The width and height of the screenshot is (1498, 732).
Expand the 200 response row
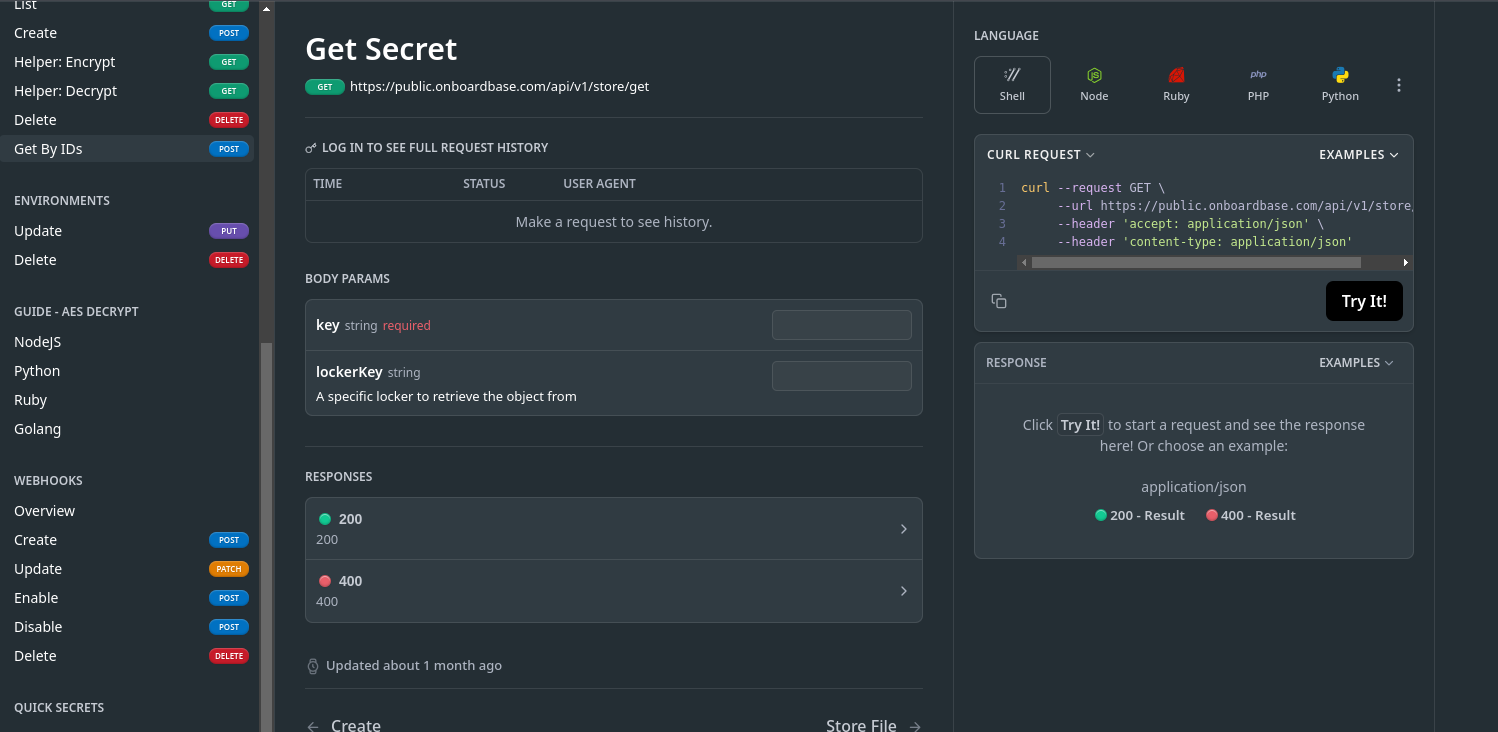614,529
